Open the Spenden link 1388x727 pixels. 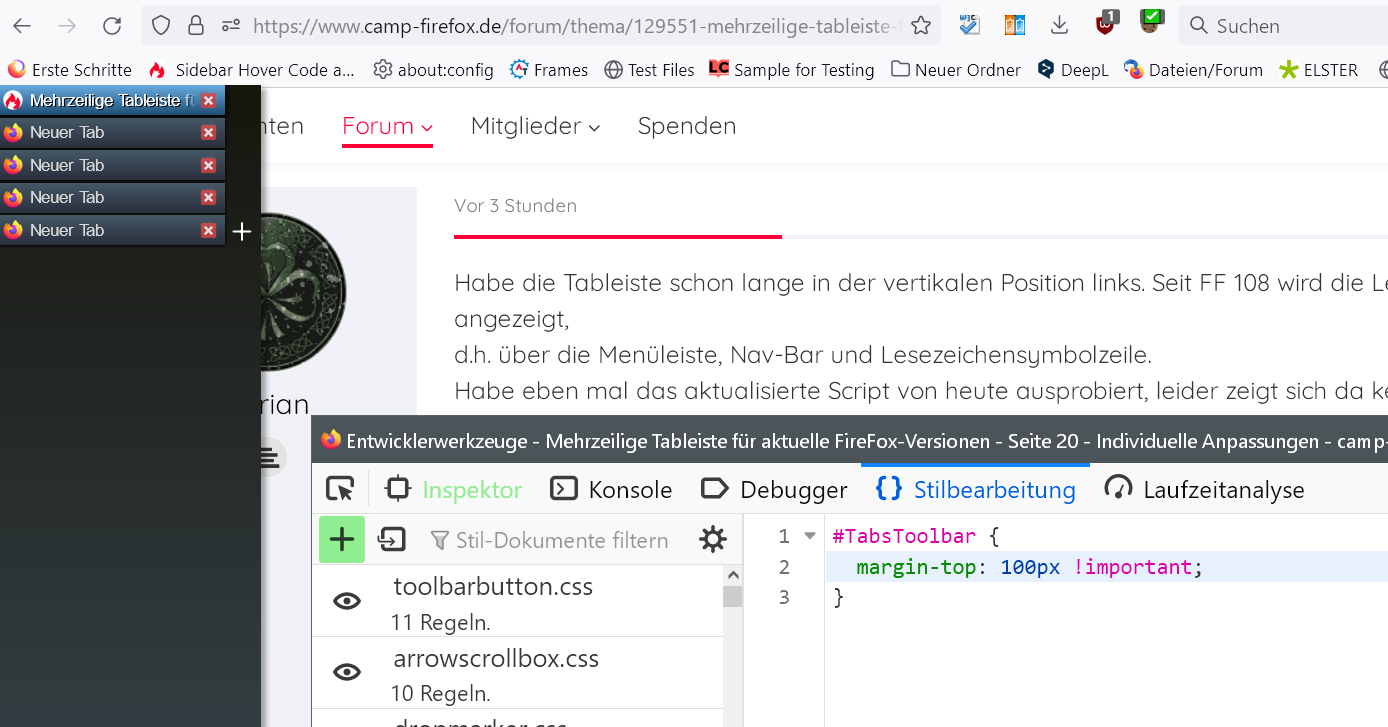687,126
